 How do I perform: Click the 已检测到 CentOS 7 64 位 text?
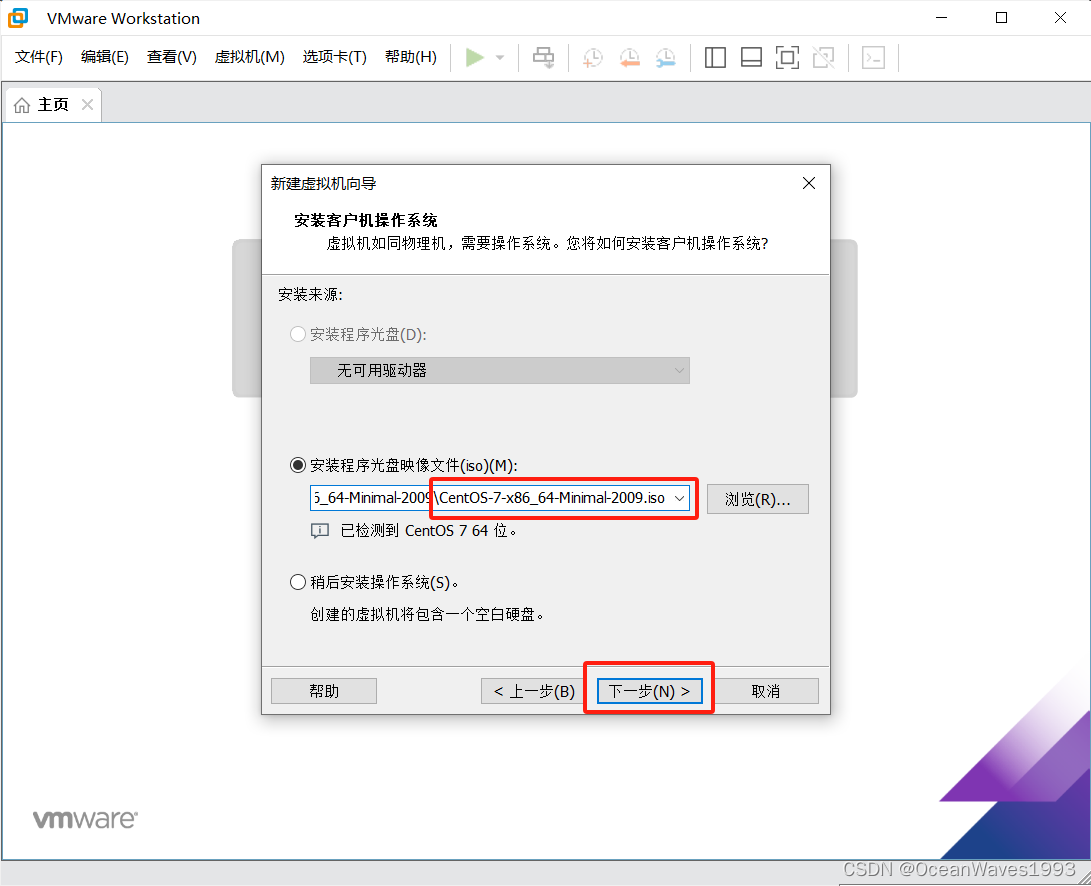pos(429,530)
